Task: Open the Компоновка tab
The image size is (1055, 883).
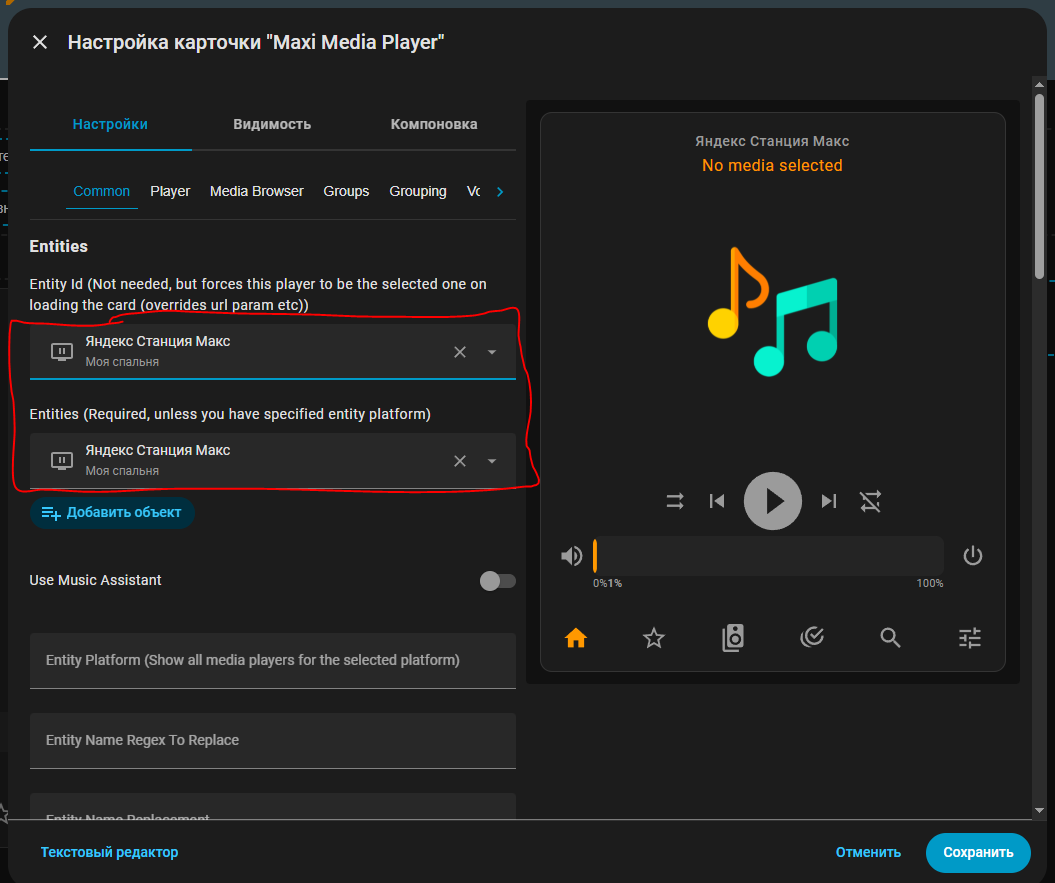Action: [434, 124]
